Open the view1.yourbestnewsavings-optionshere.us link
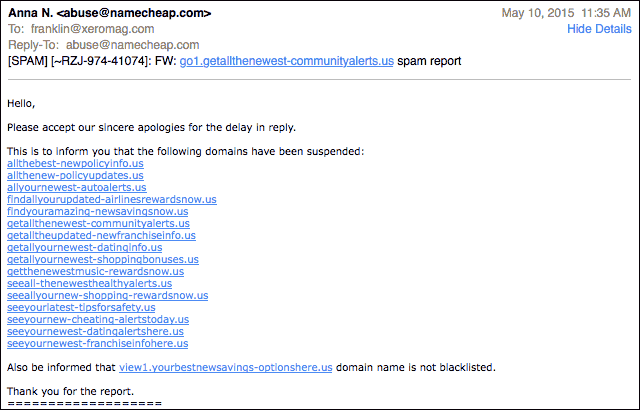Image resolution: width=640 pixels, height=410 pixels. 226,367
